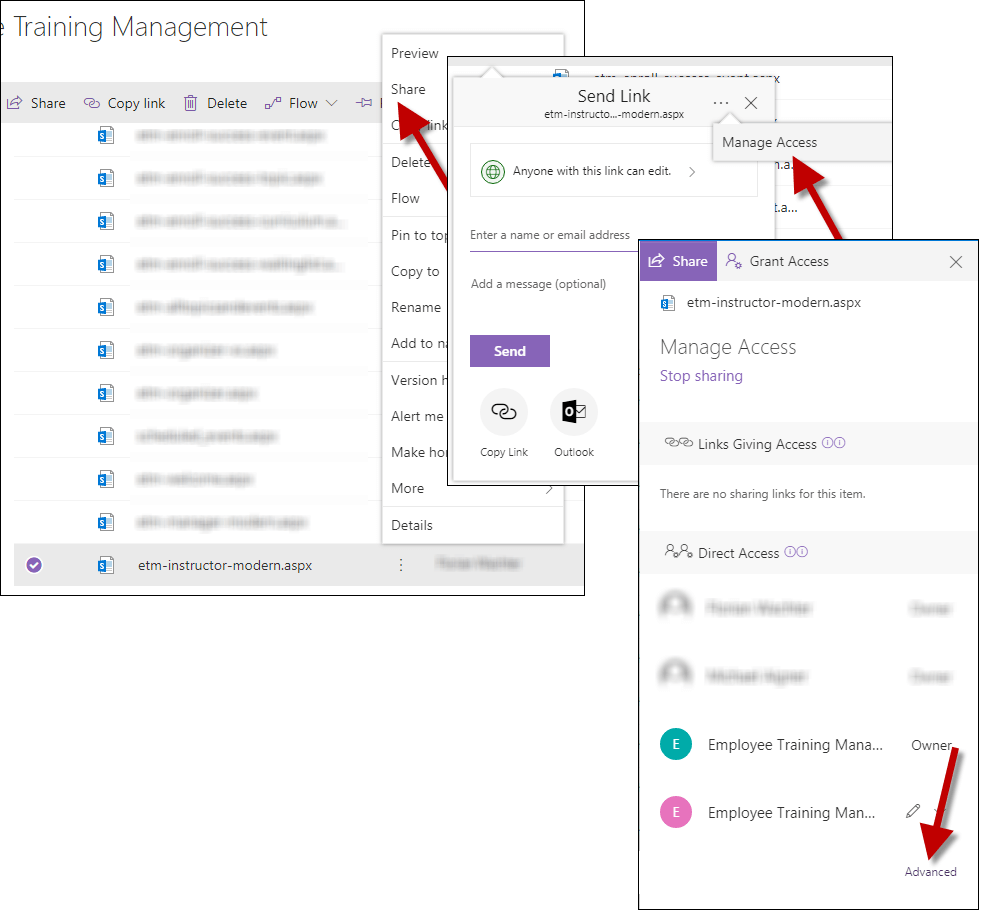
Task: Click the globe icon in link settings
Action: tap(492, 171)
